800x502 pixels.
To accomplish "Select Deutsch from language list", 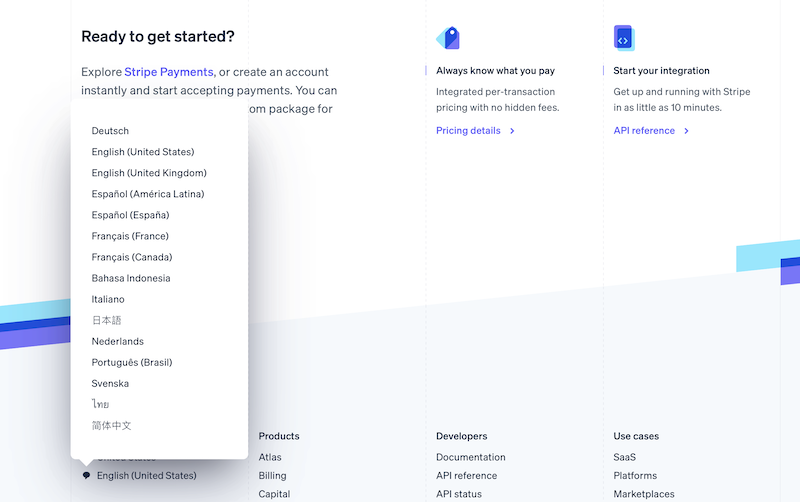I will (110, 131).
